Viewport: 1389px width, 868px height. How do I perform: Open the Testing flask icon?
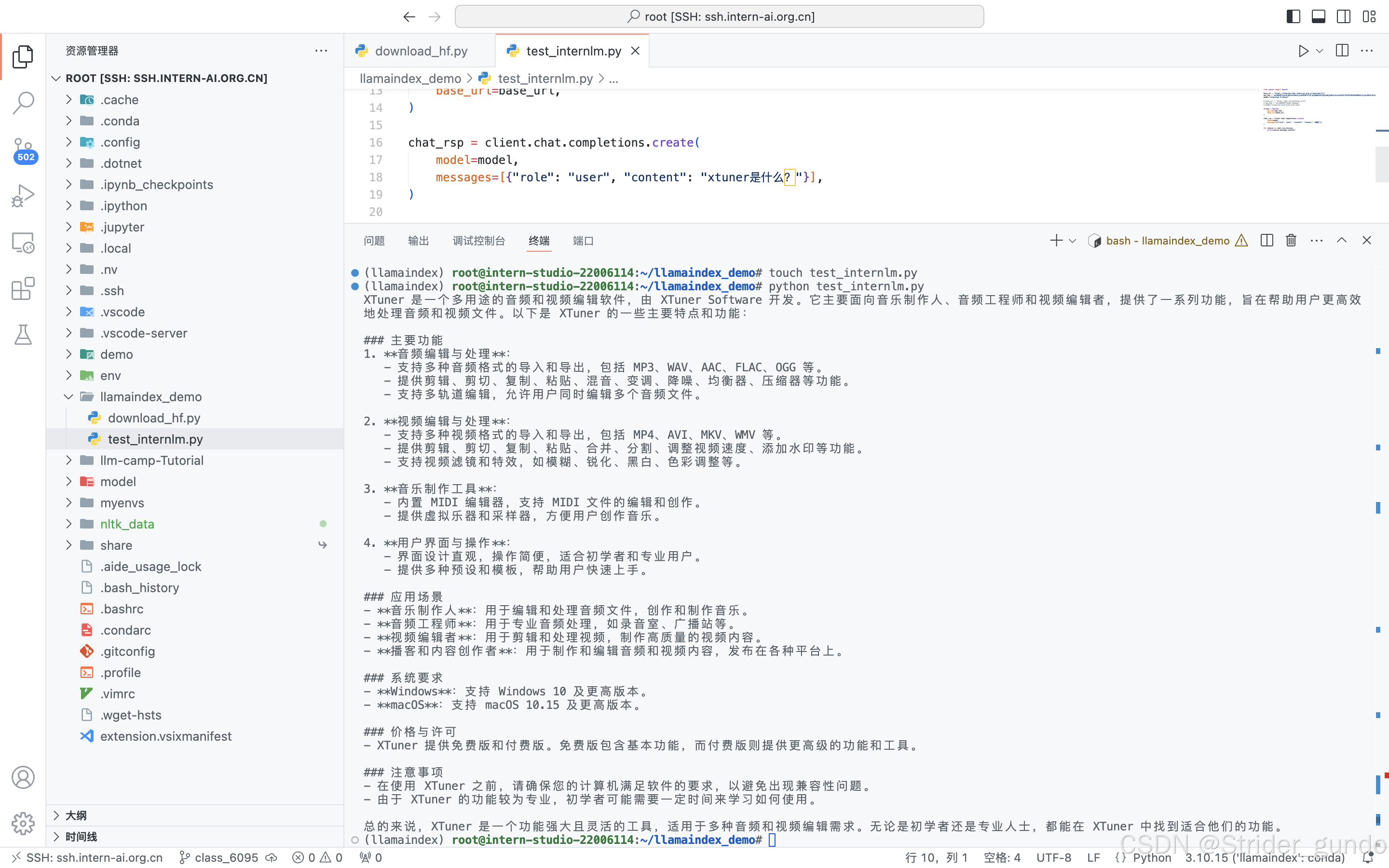tap(23, 335)
